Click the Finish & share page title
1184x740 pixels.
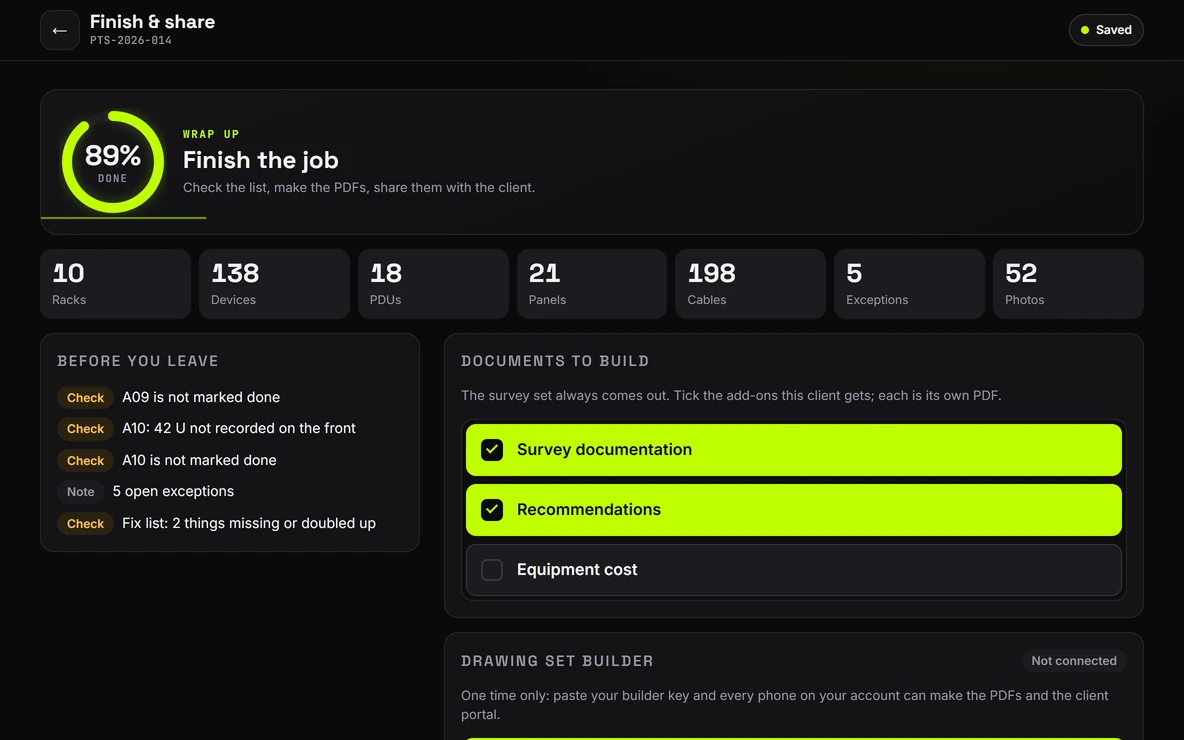click(153, 22)
